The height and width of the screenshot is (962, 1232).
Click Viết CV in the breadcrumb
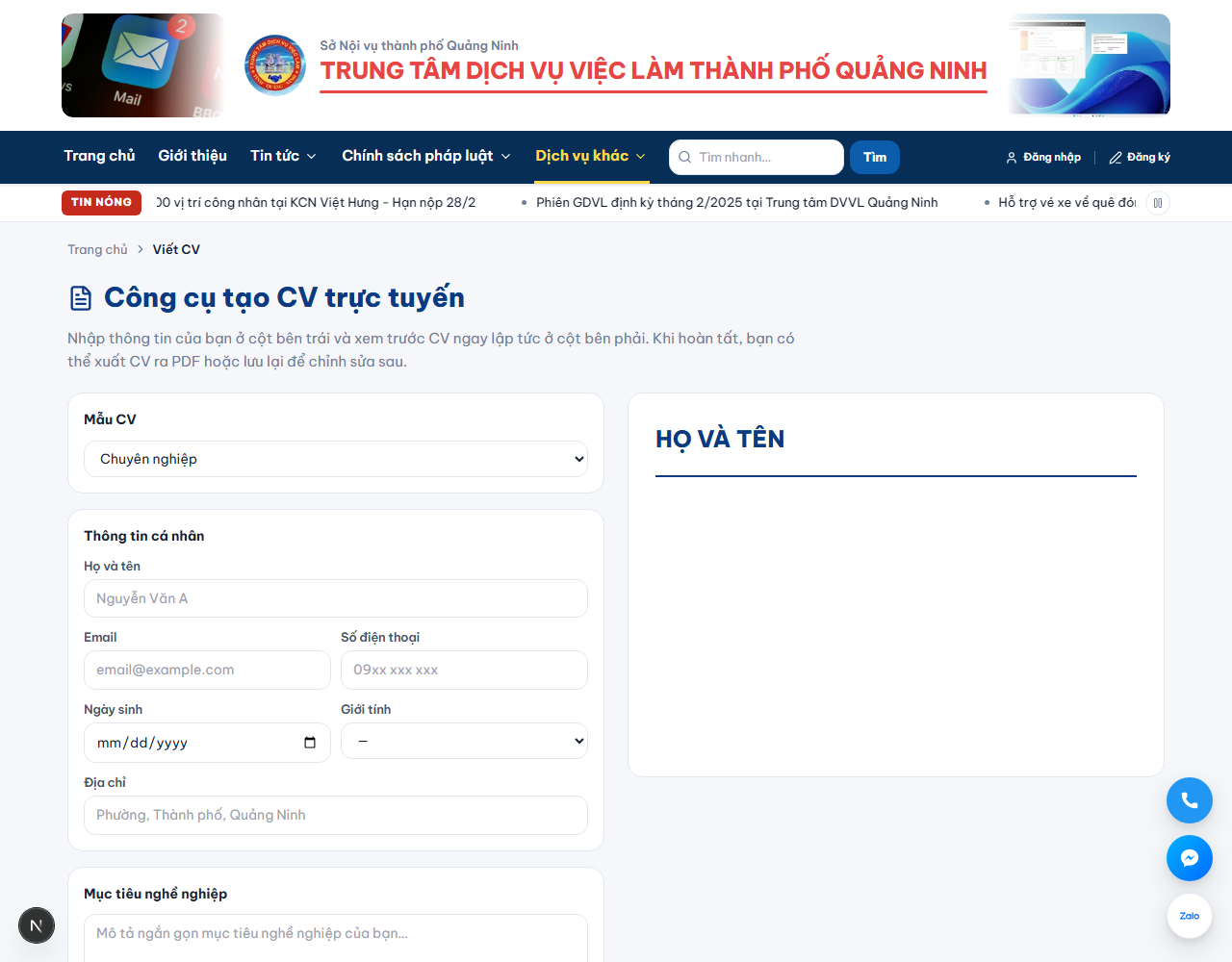[x=176, y=249]
